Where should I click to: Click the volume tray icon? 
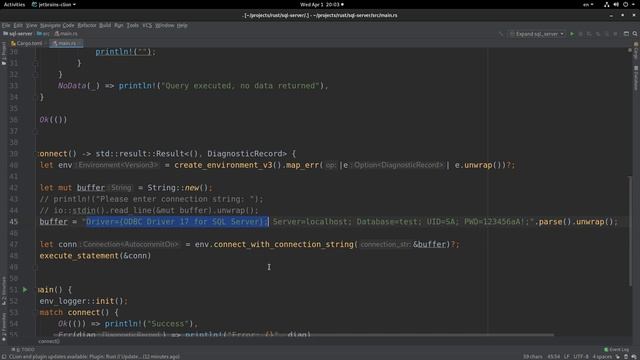pyautogui.click(x=616, y=4)
